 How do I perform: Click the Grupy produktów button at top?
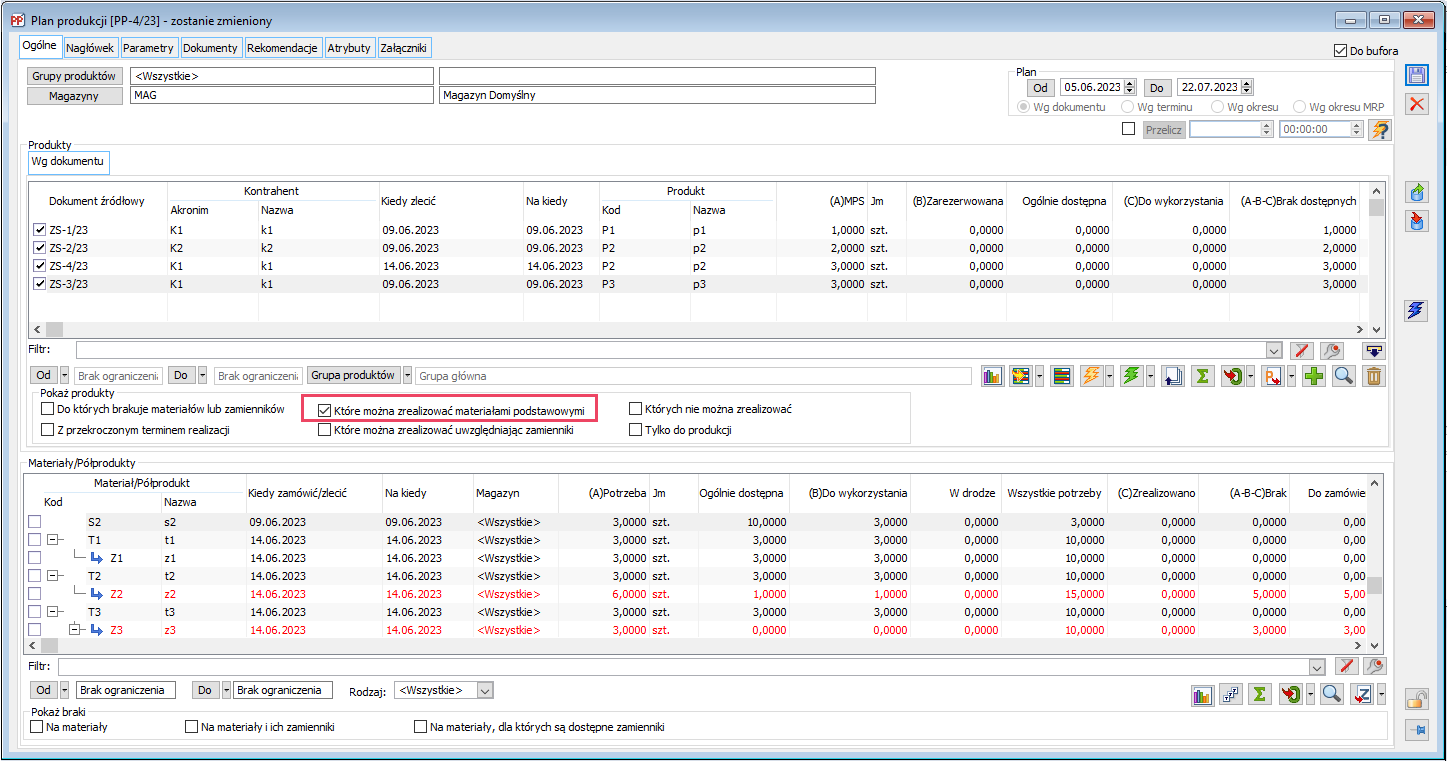(x=75, y=76)
